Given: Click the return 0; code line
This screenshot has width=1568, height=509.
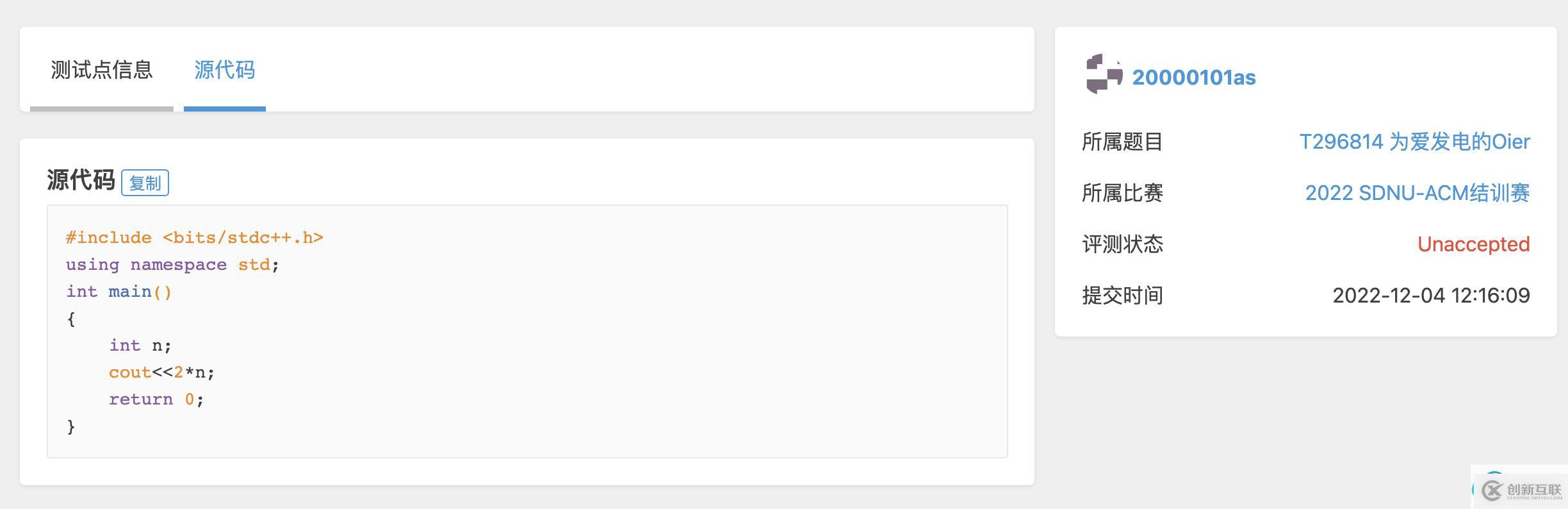Looking at the screenshot, I should [x=156, y=399].
